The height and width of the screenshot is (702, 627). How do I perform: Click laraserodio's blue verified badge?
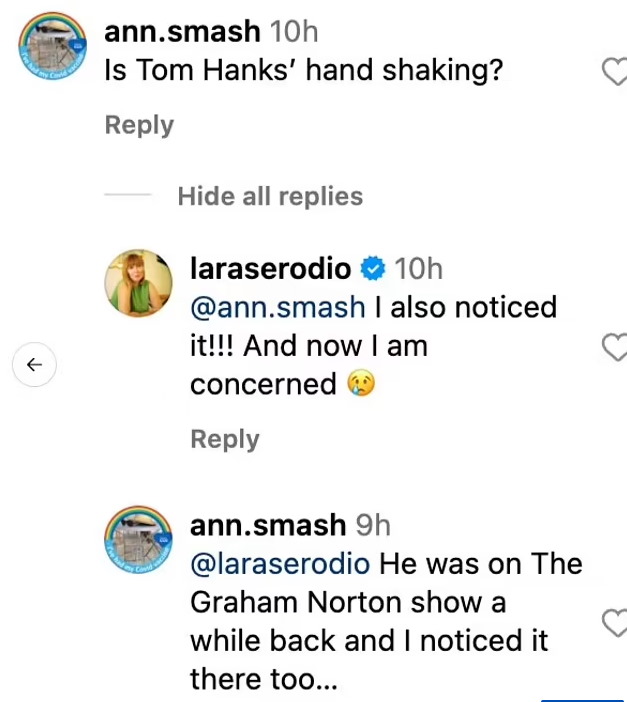pos(372,269)
